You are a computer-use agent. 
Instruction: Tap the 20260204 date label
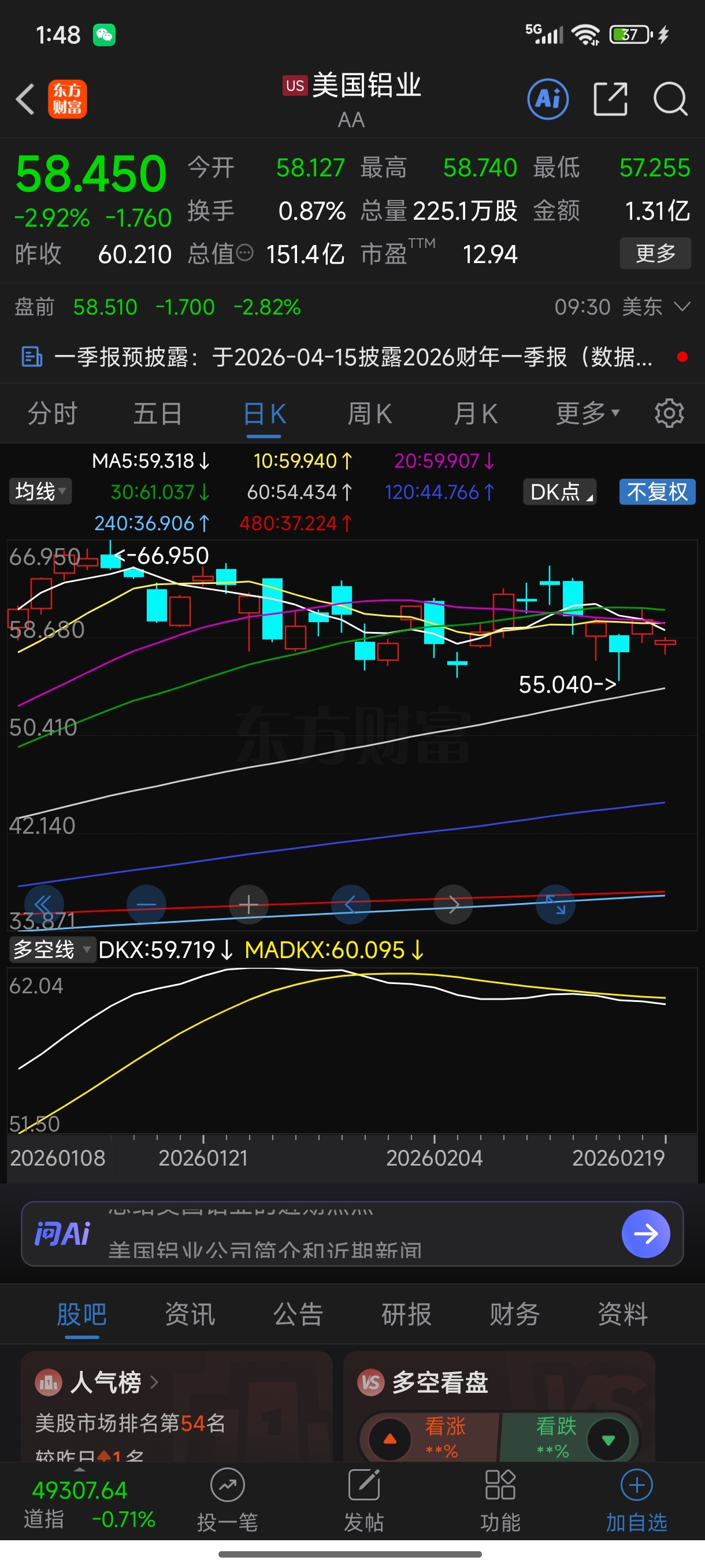click(435, 1157)
